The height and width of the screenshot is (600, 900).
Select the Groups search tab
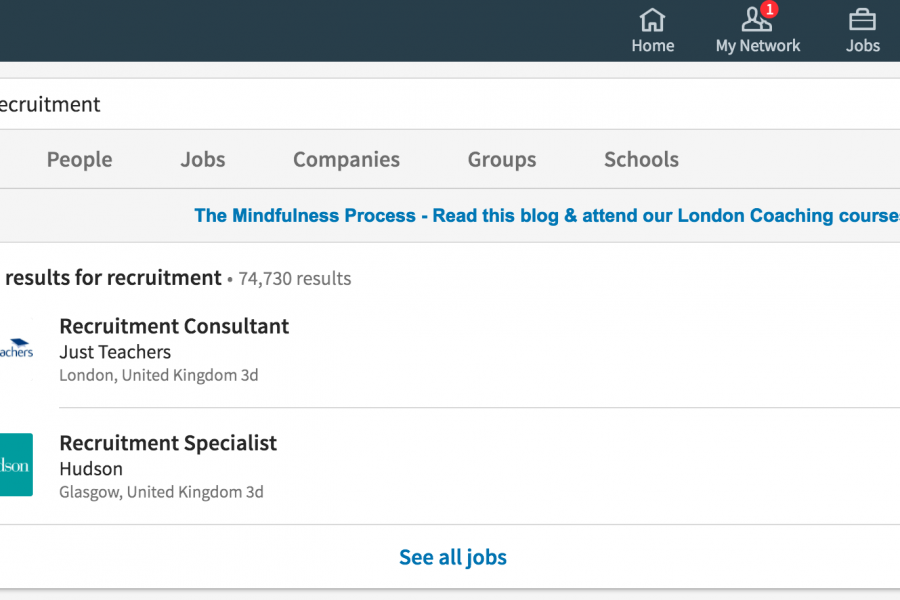pos(502,159)
